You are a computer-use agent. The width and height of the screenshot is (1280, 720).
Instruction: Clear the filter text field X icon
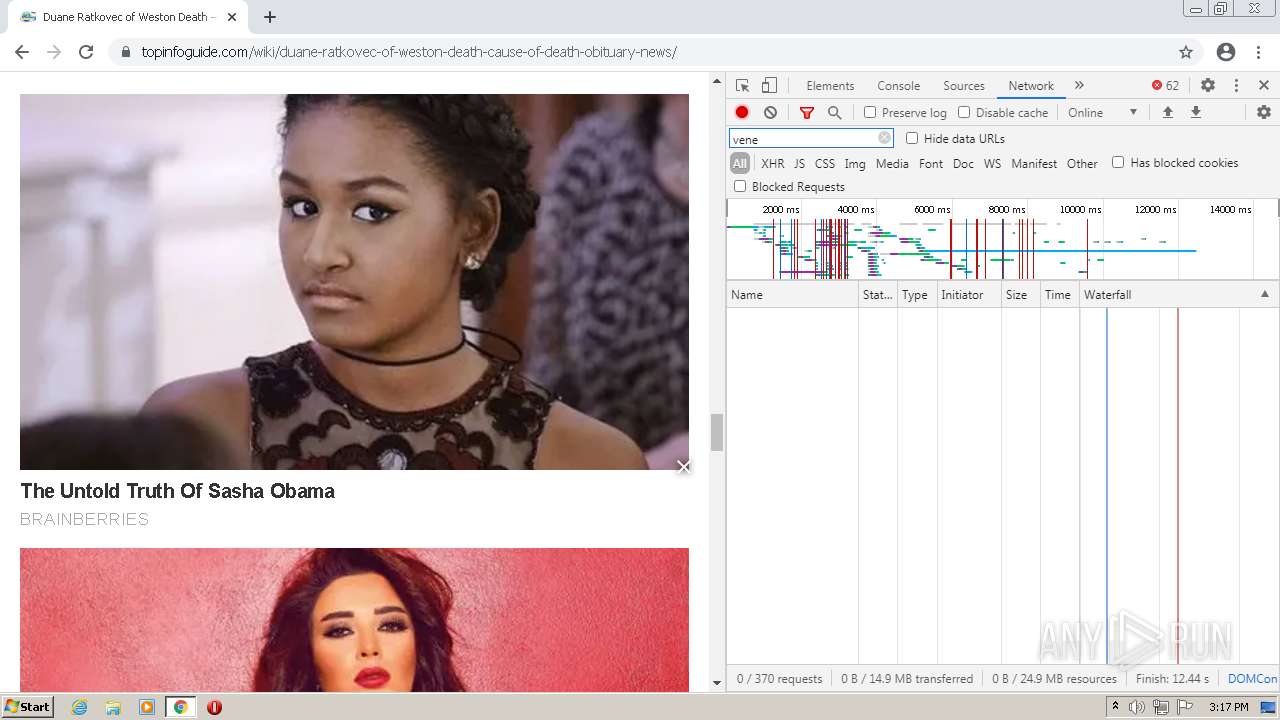pyautogui.click(x=884, y=139)
